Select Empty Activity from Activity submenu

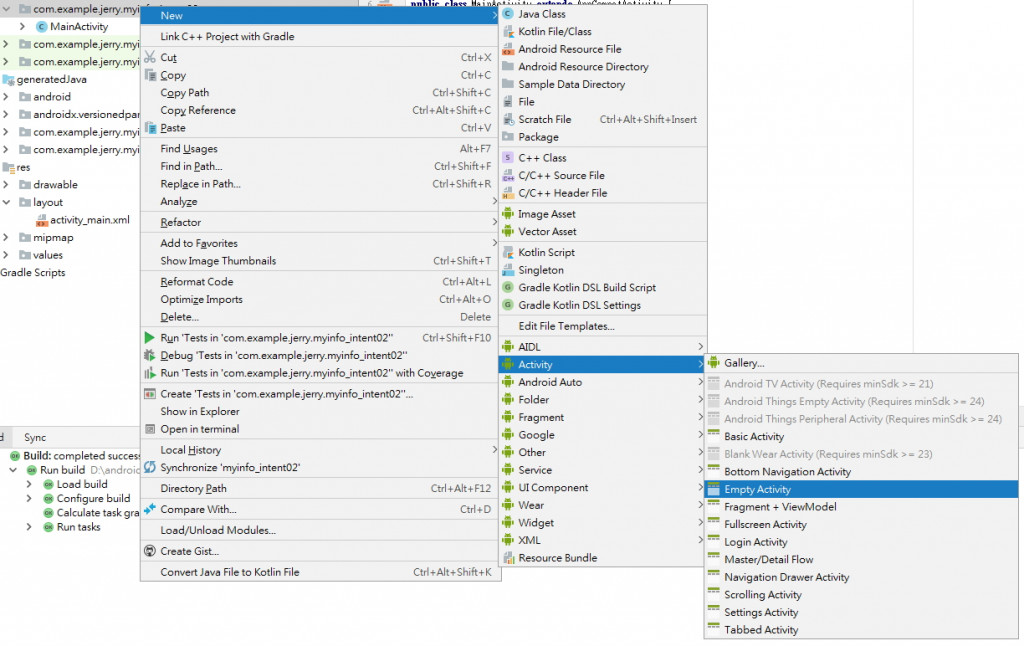coord(861,489)
